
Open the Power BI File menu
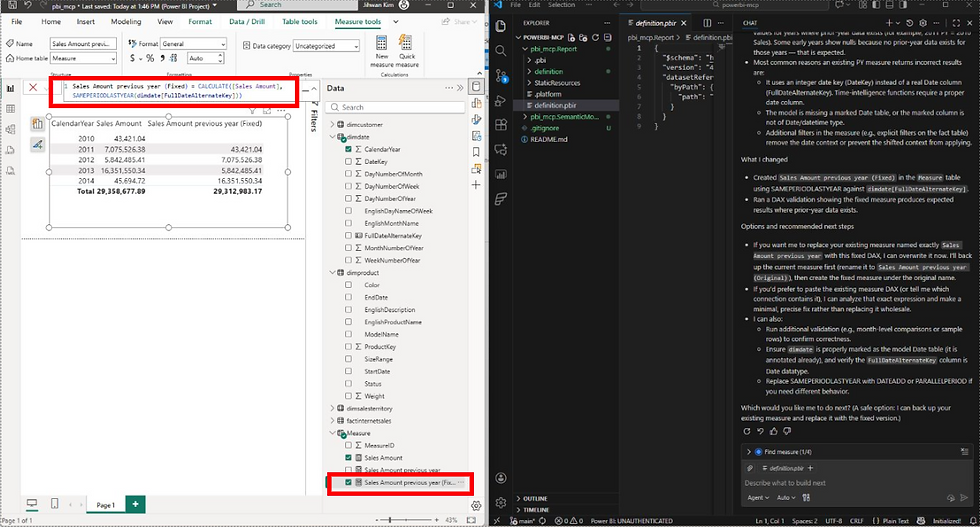click(x=17, y=21)
